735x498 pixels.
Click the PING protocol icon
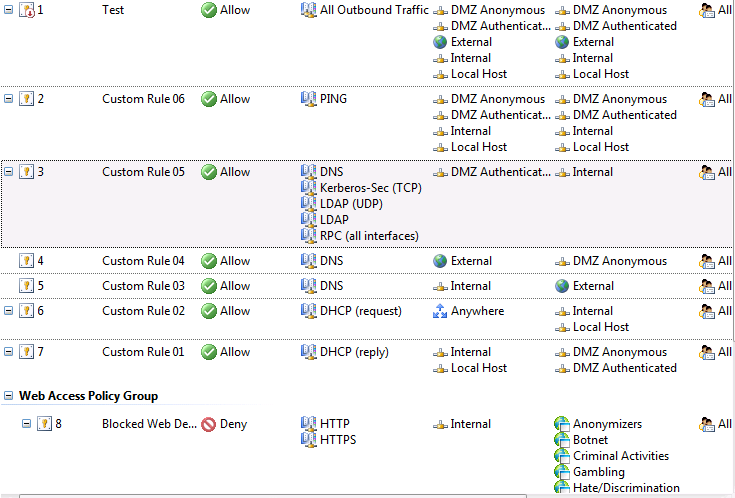309,99
